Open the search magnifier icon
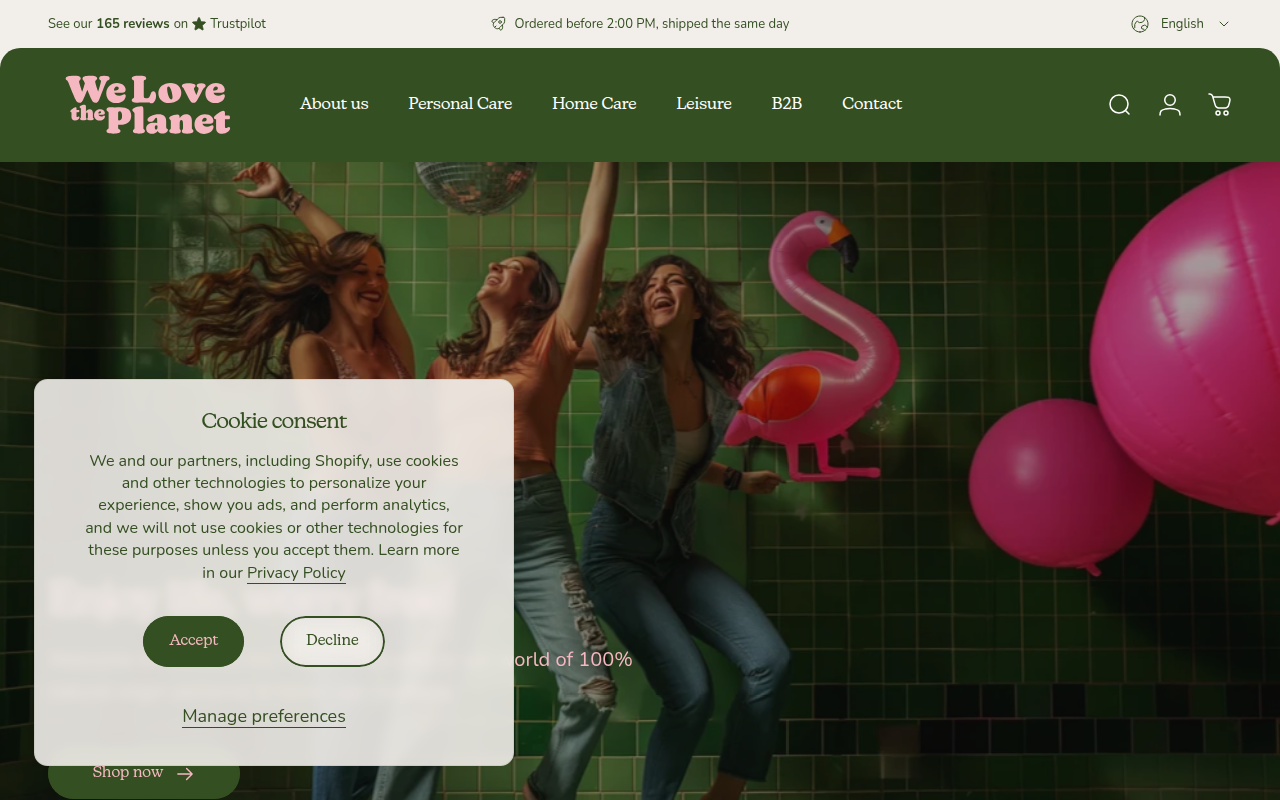The width and height of the screenshot is (1280, 800). click(1119, 105)
